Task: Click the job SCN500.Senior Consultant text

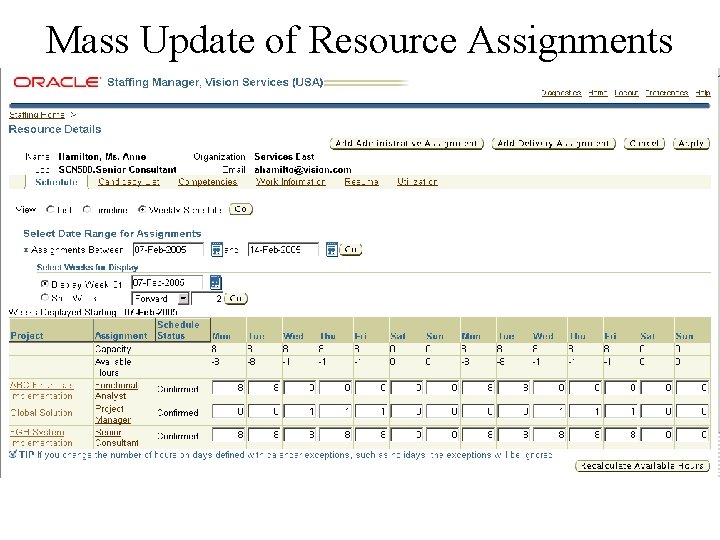Action: pyautogui.click(x=118, y=169)
